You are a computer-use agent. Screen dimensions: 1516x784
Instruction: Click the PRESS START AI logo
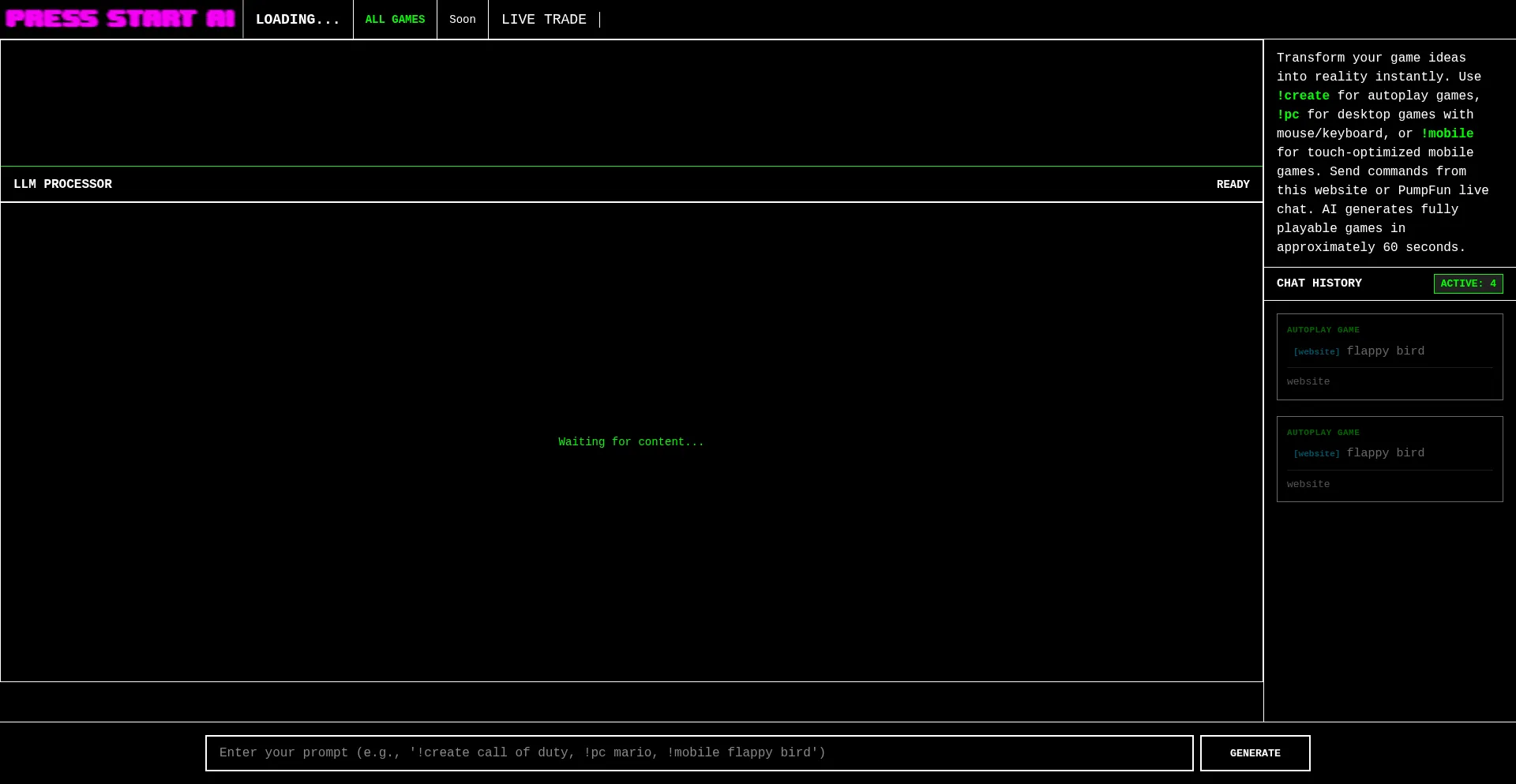(x=121, y=19)
